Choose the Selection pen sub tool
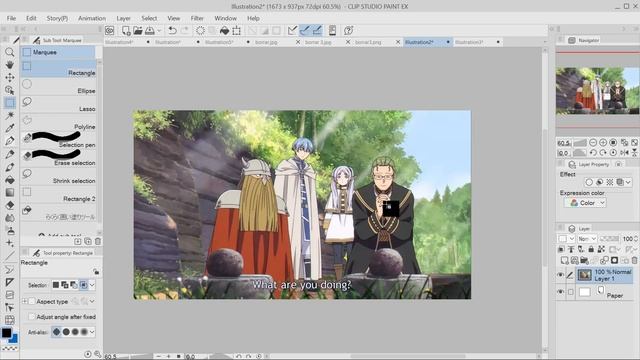The width and height of the screenshot is (640, 360). [58, 140]
